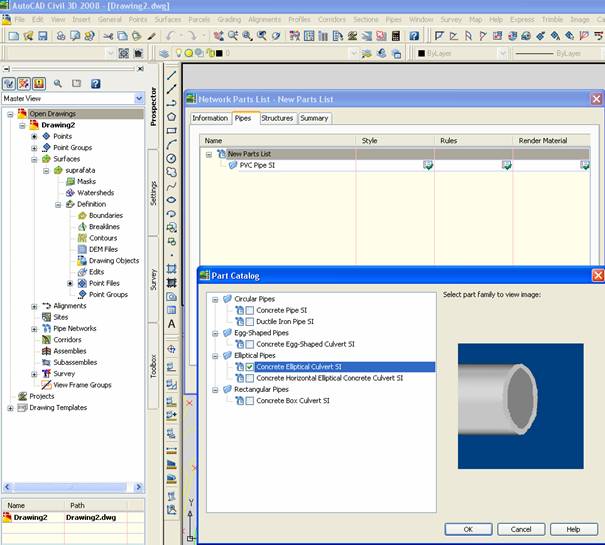The image size is (605, 545).
Task: Open the Pipes menu in menu bar
Action: pos(394,19)
